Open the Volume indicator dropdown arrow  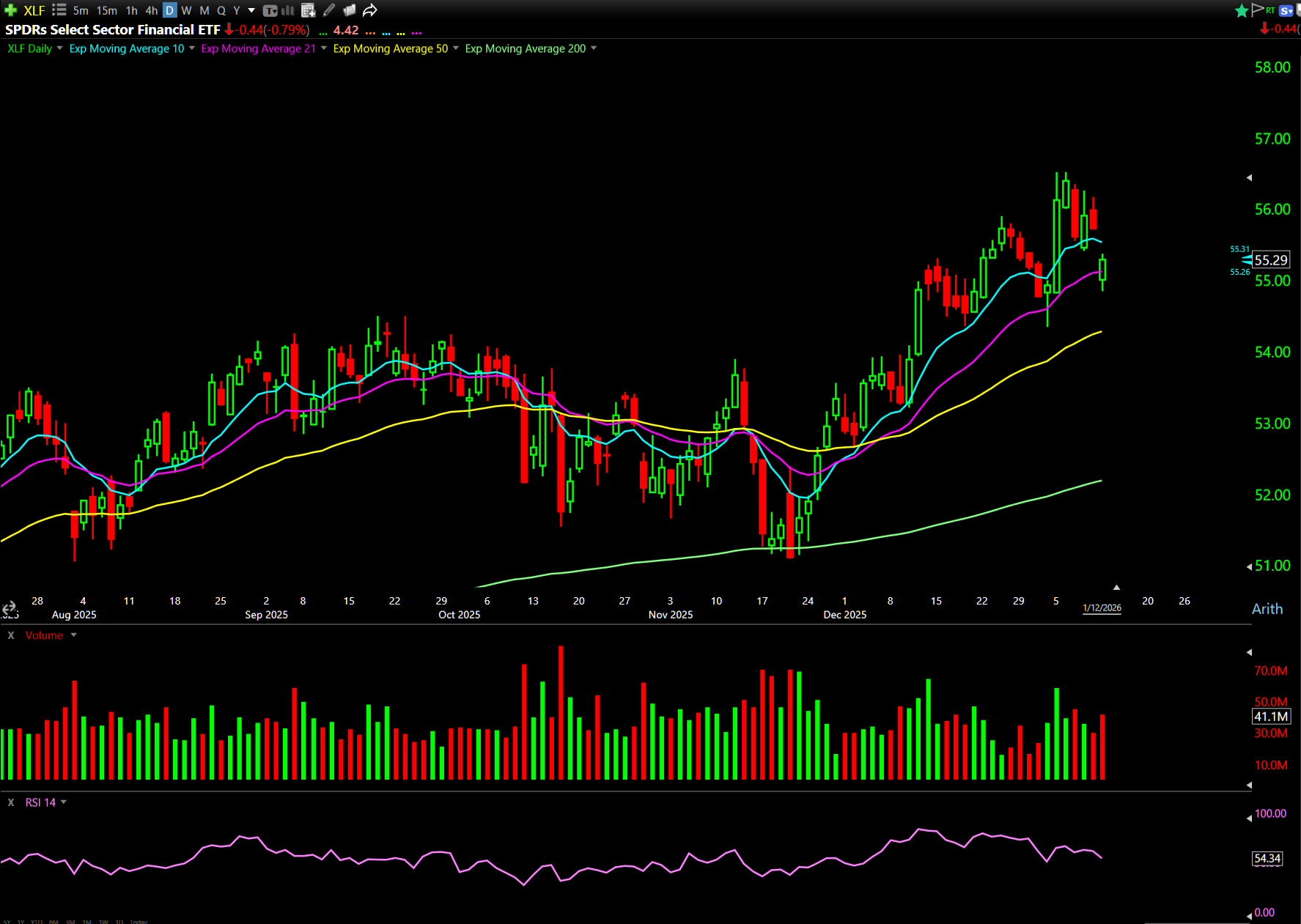pyautogui.click(x=73, y=635)
